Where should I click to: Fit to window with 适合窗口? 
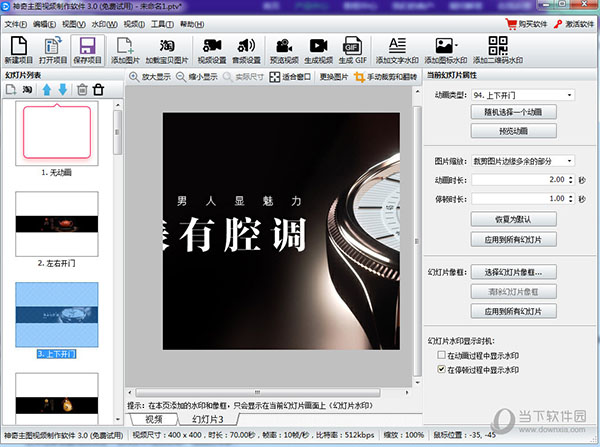click(x=290, y=77)
